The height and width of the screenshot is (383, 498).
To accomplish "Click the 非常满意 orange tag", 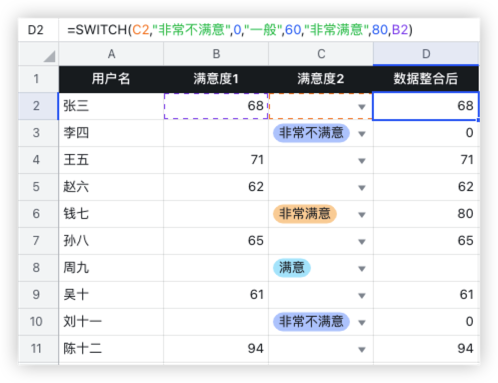I will [305, 214].
